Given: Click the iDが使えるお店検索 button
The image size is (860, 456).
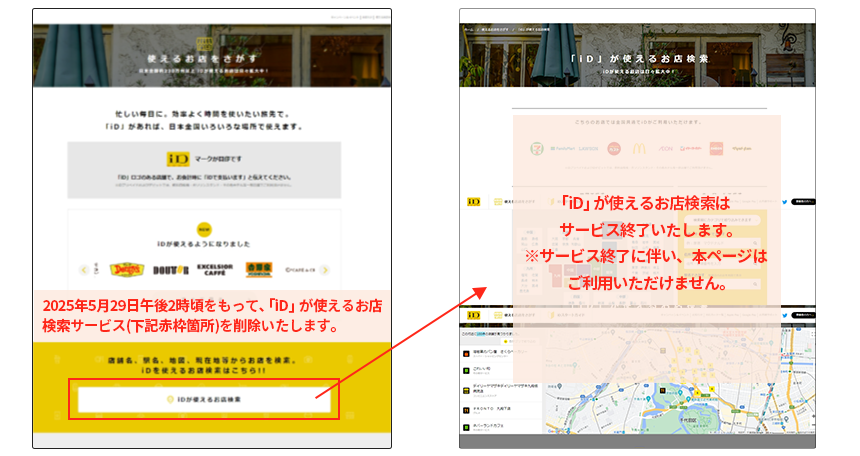Looking at the screenshot, I should [x=204, y=399].
